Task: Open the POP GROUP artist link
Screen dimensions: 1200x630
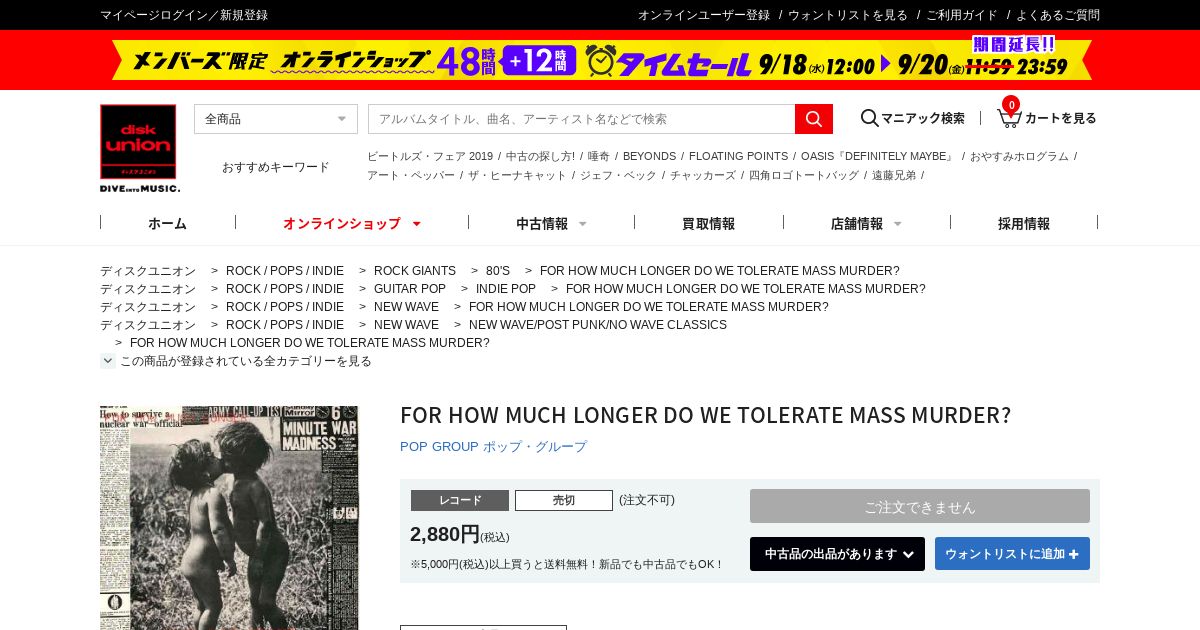Action: point(493,447)
